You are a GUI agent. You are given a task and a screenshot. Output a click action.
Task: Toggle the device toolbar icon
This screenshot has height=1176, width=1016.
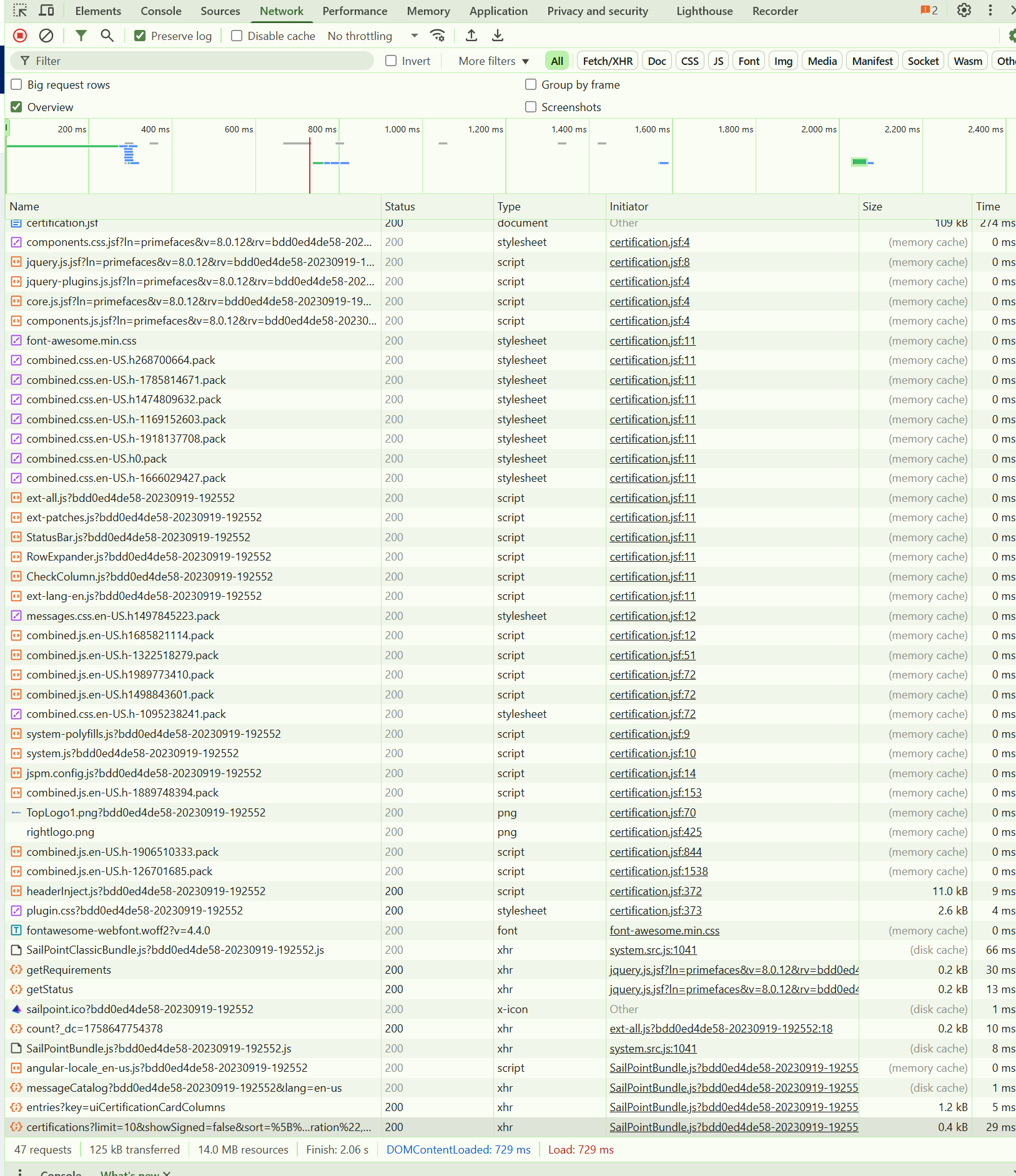[x=47, y=11]
